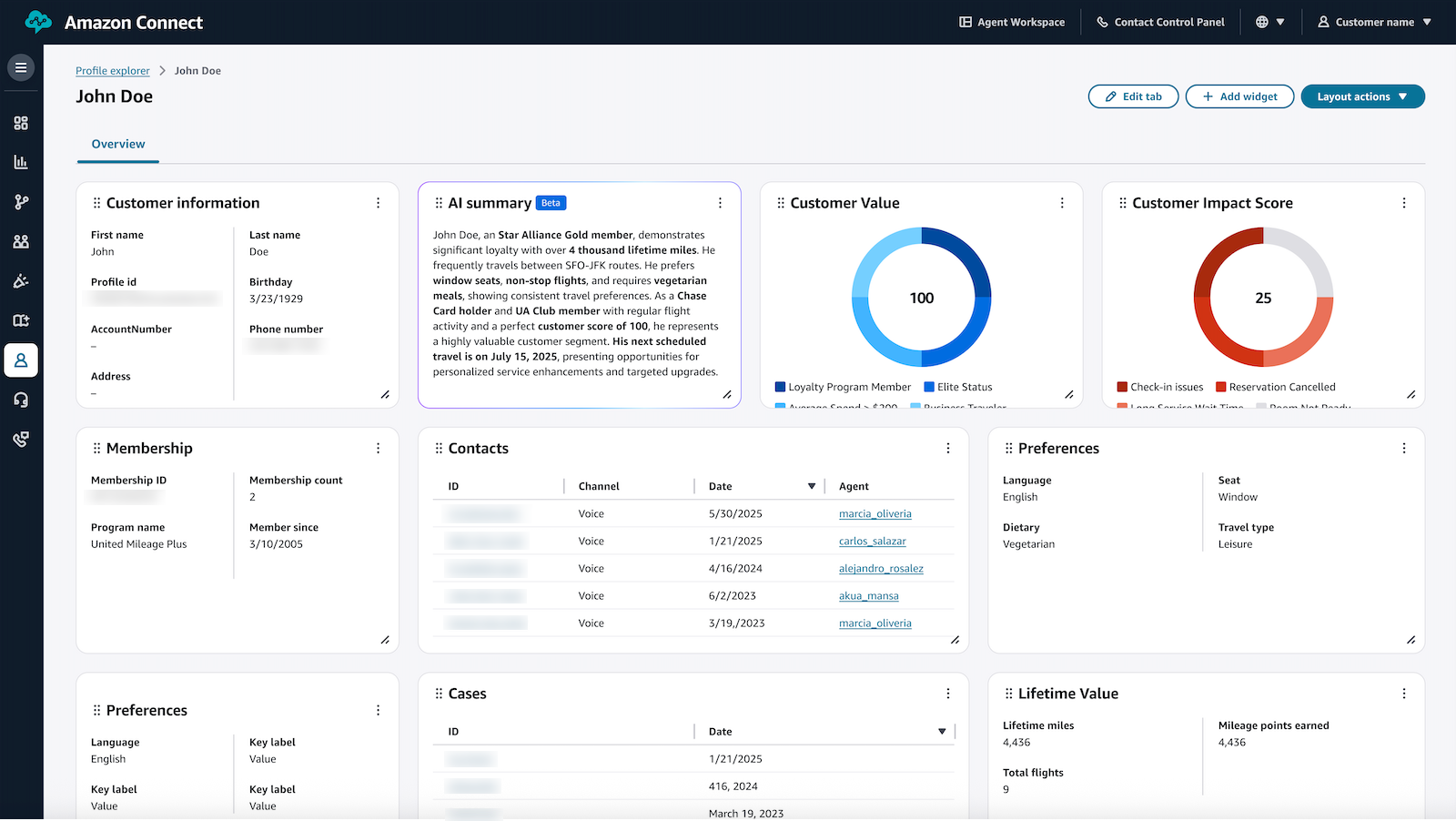This screenshot has width=1456, height=821.
Task: Open the flows branching icon in the sidebar
Action: pos(21,201)
